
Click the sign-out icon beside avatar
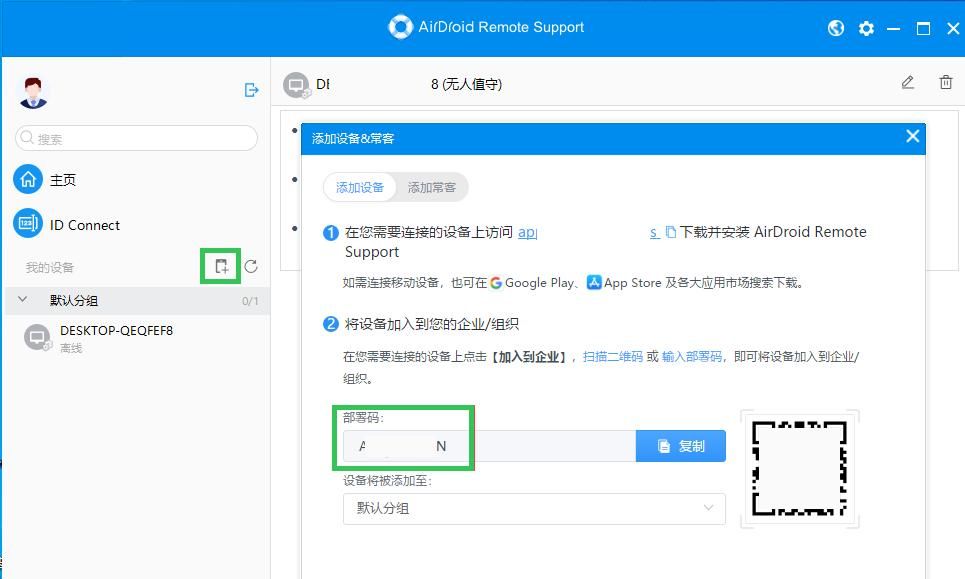coord(251,90)
